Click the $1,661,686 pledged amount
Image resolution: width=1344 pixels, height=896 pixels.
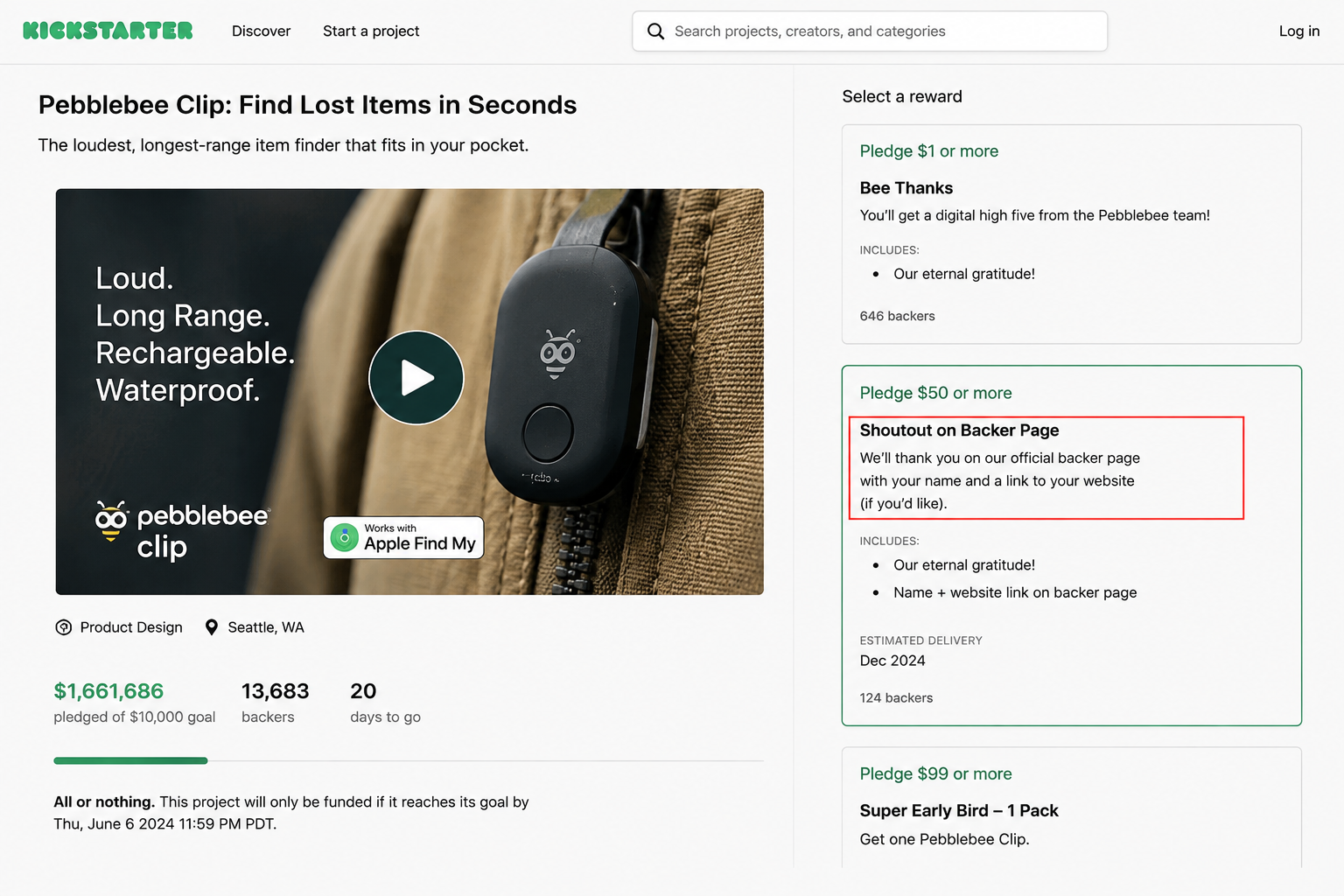click(x=108, y=691)
